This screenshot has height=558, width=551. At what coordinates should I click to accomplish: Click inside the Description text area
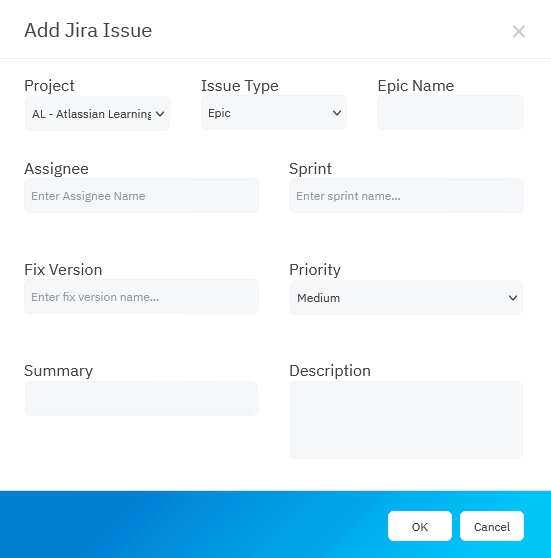406,420
